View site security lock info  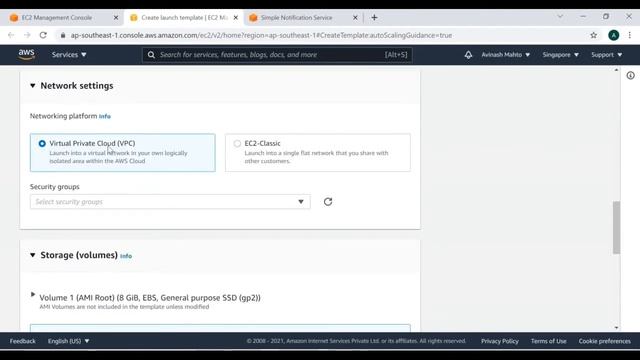tap(62, 35)
